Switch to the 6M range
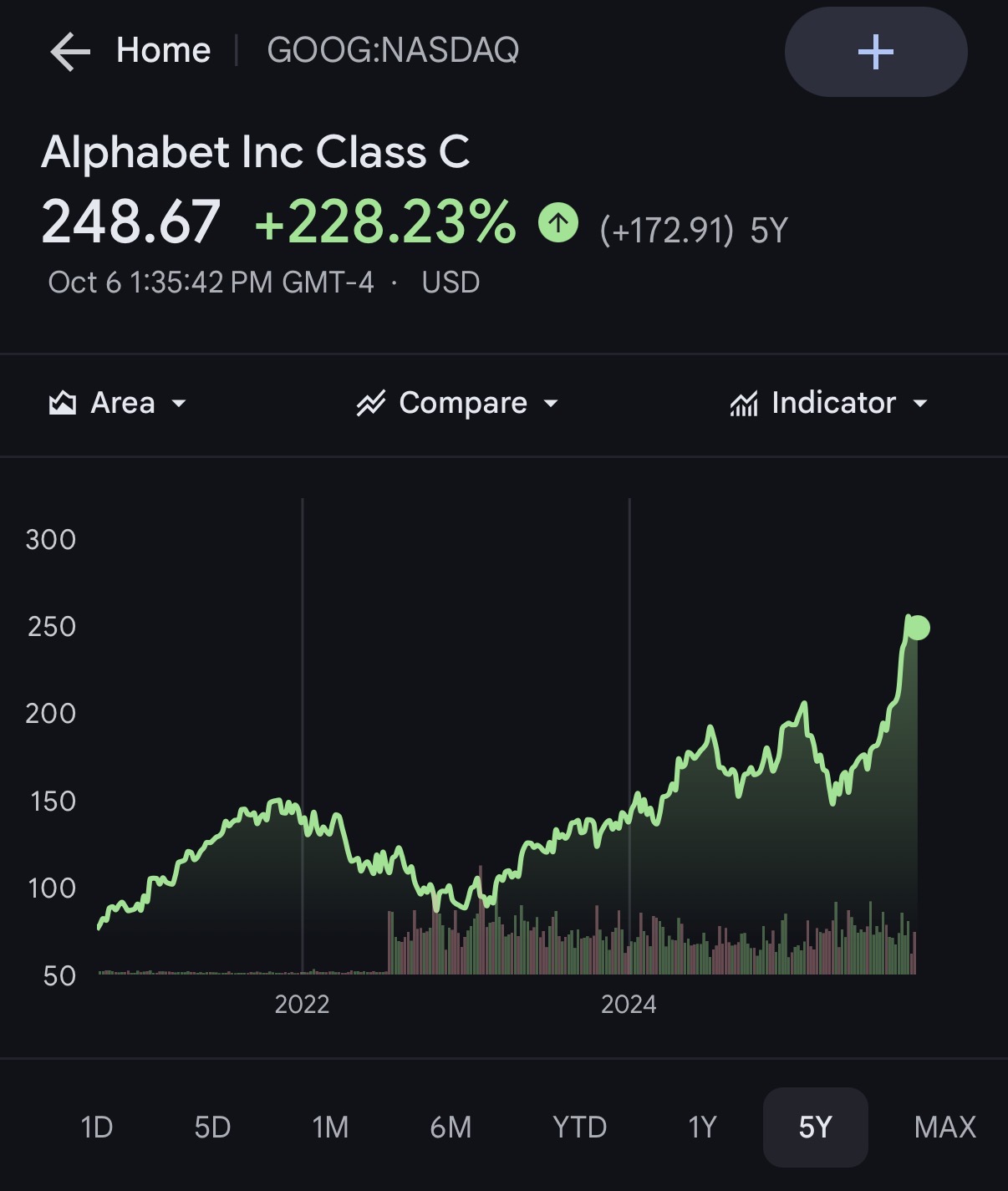Viewport: 1008px width, 1191px height. coord(451,1127)
